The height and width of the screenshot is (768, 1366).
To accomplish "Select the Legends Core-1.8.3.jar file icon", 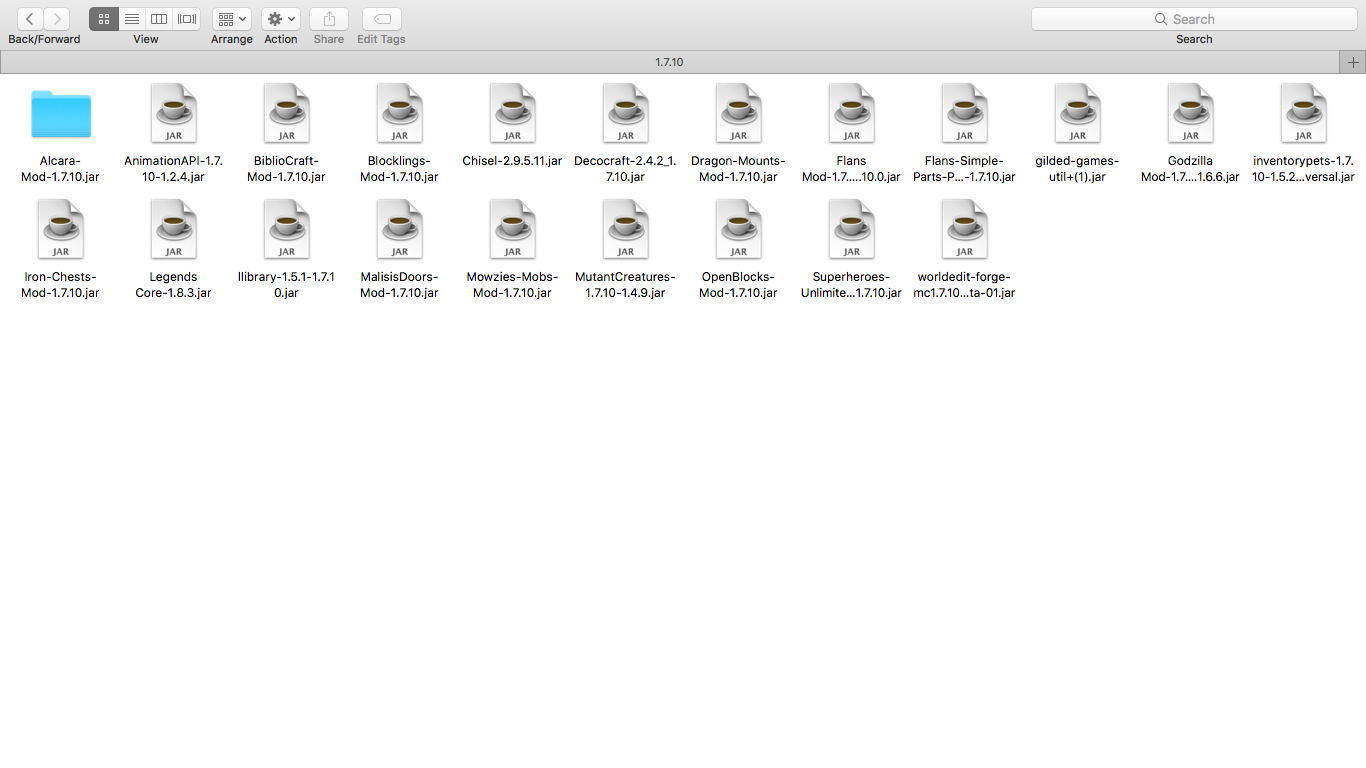I will 174,229.
